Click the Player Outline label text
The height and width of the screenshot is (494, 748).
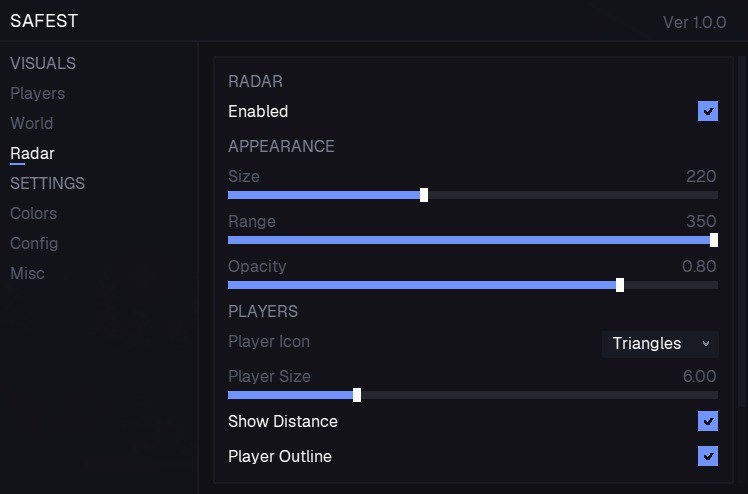point(280,456)
